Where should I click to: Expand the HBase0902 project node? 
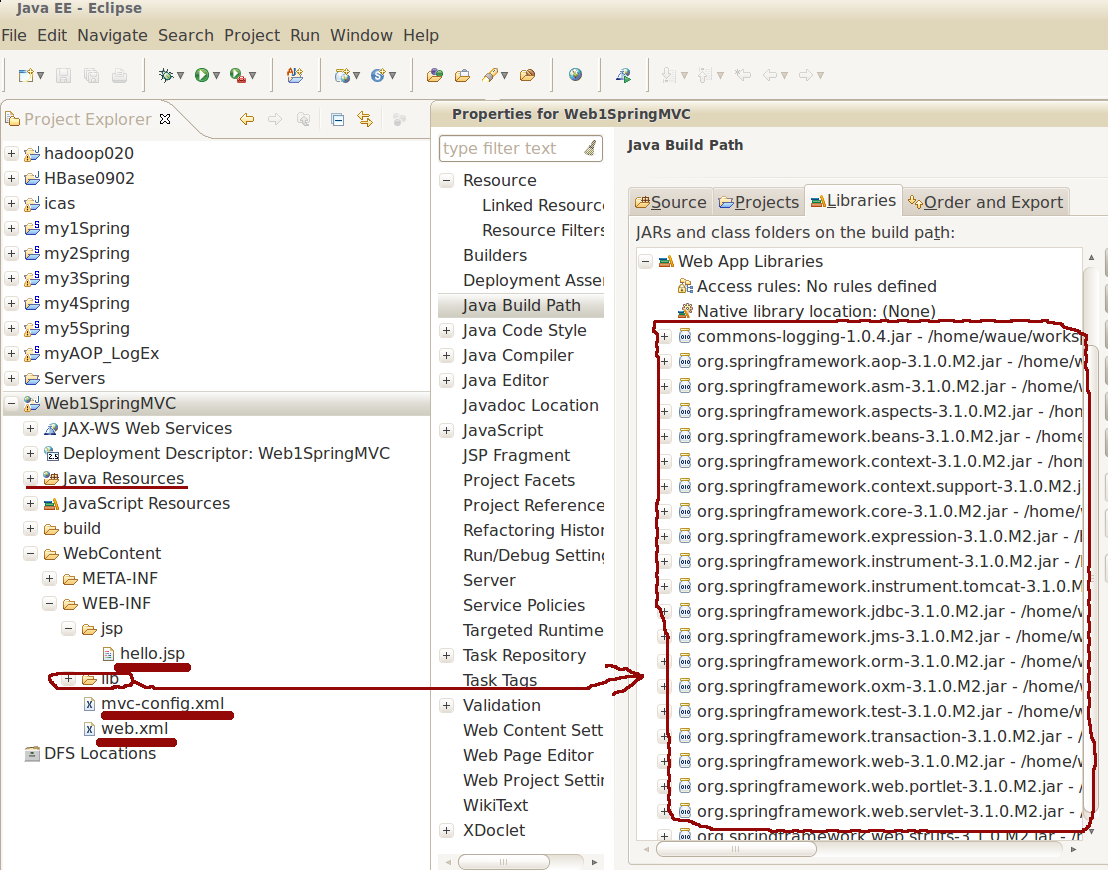[11, 178]
